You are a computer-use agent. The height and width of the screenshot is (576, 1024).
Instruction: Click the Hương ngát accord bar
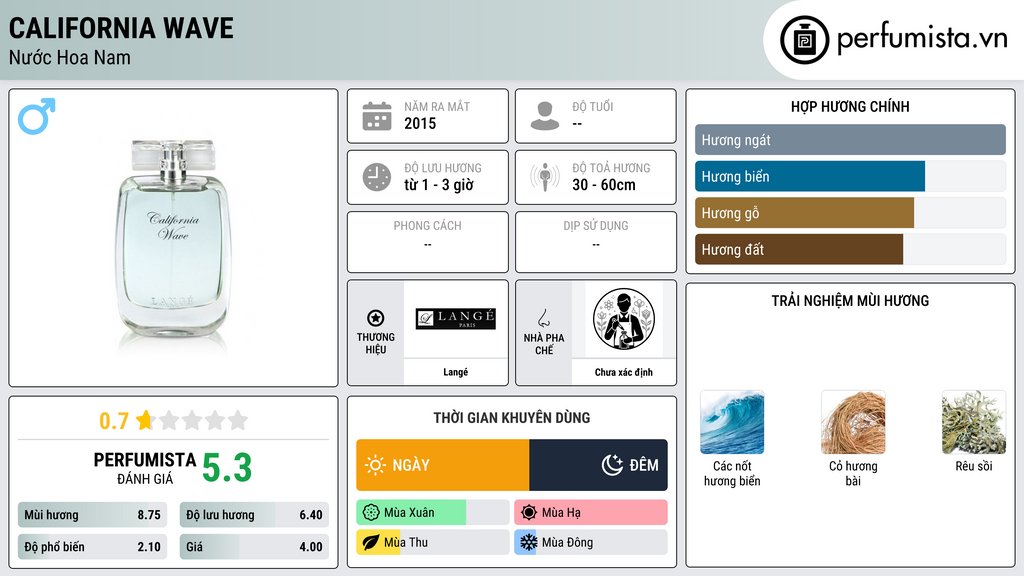coord(850,140)
